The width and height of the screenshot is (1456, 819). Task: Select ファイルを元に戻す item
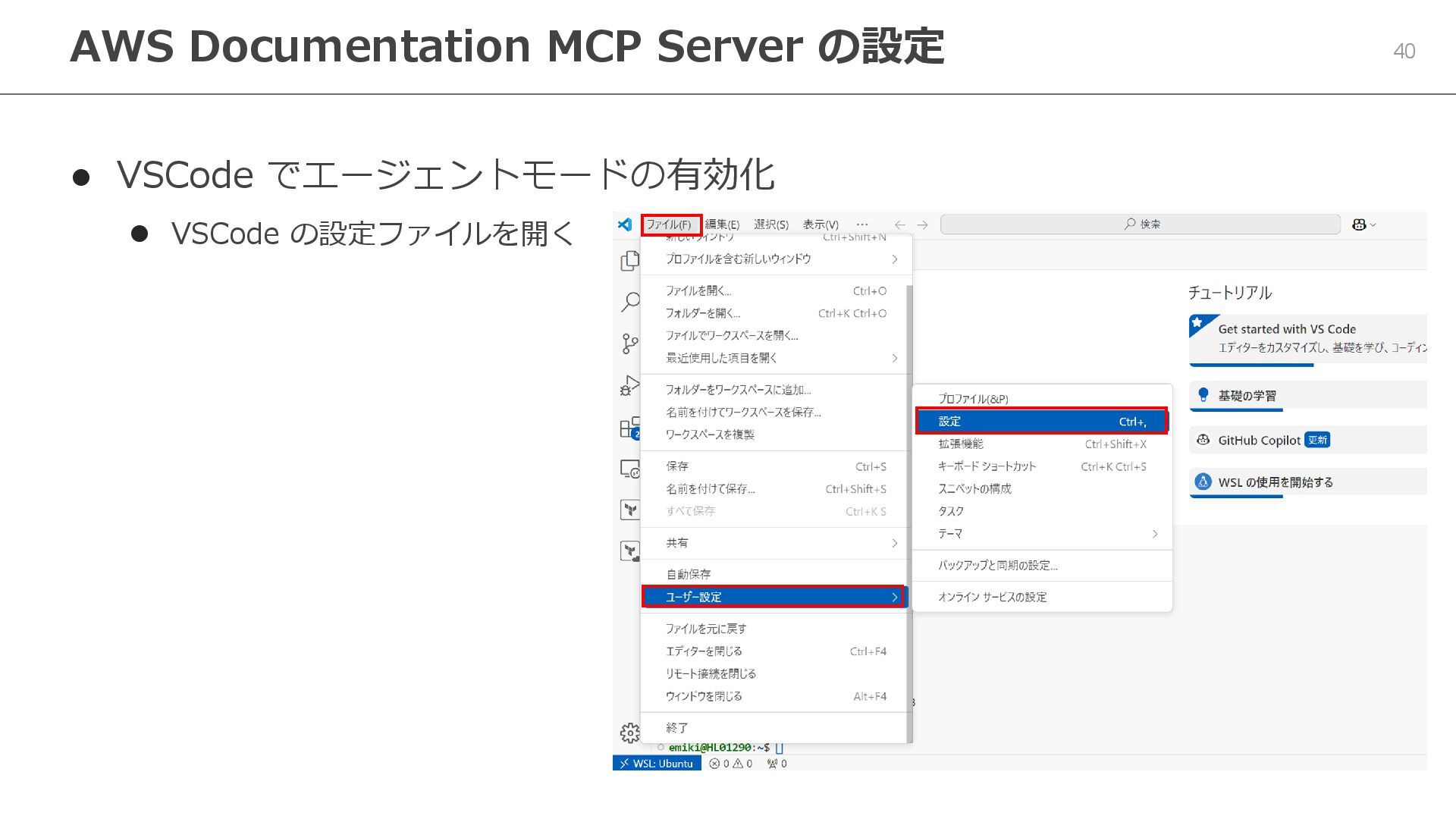point(774,629)
